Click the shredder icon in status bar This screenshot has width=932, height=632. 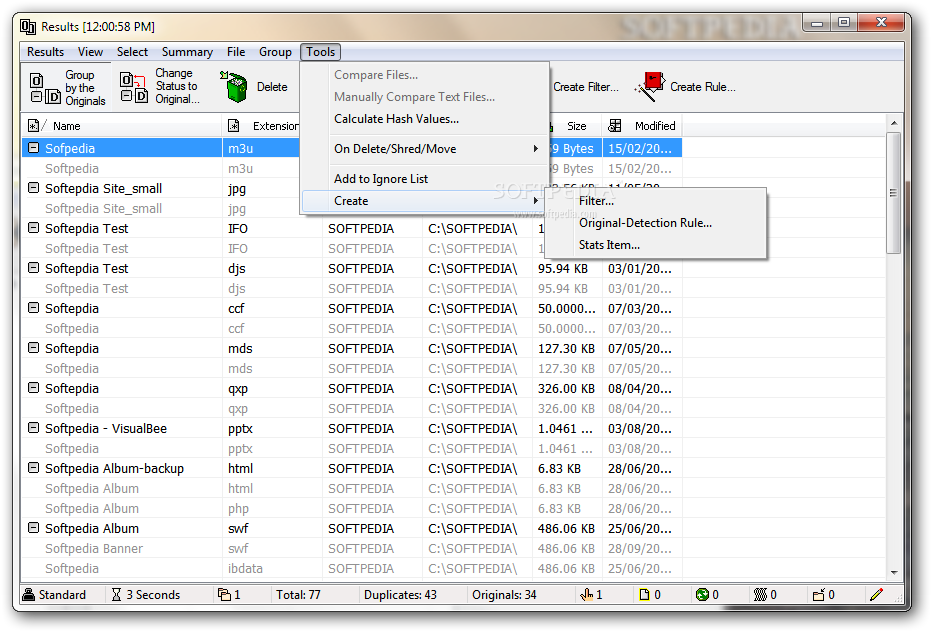pos(760,595)
